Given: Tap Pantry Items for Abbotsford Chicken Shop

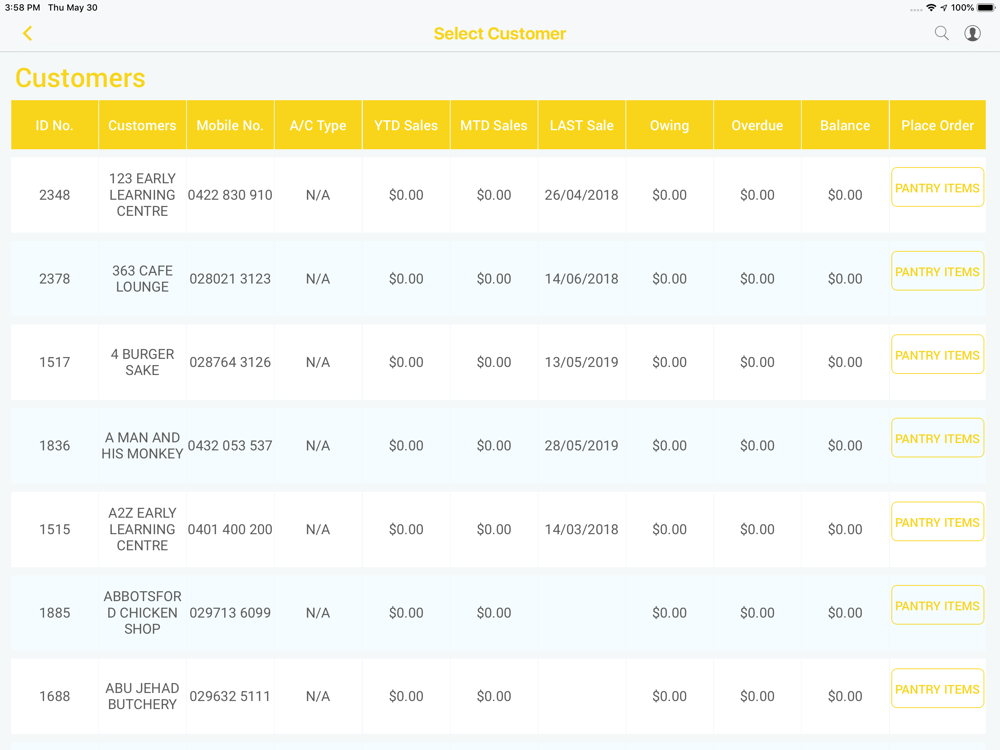Looking at the screenshot, I should [x=937, y=606].
